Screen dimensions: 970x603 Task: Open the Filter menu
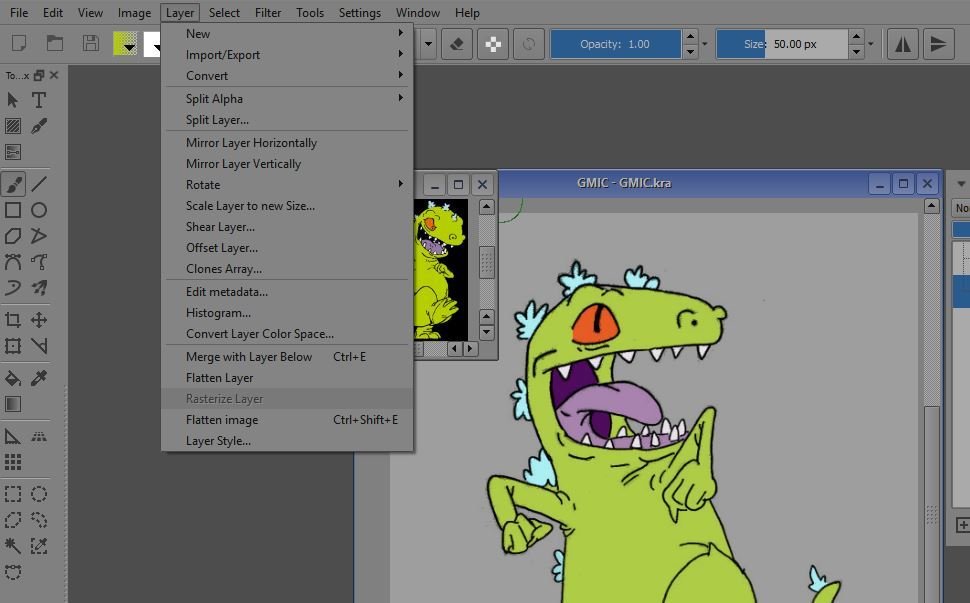tap(268, 12)
